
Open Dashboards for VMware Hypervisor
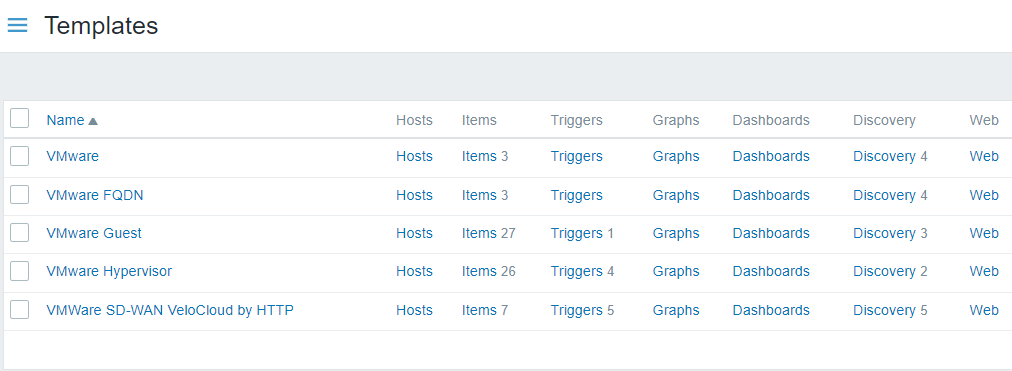tap(771, 271)
